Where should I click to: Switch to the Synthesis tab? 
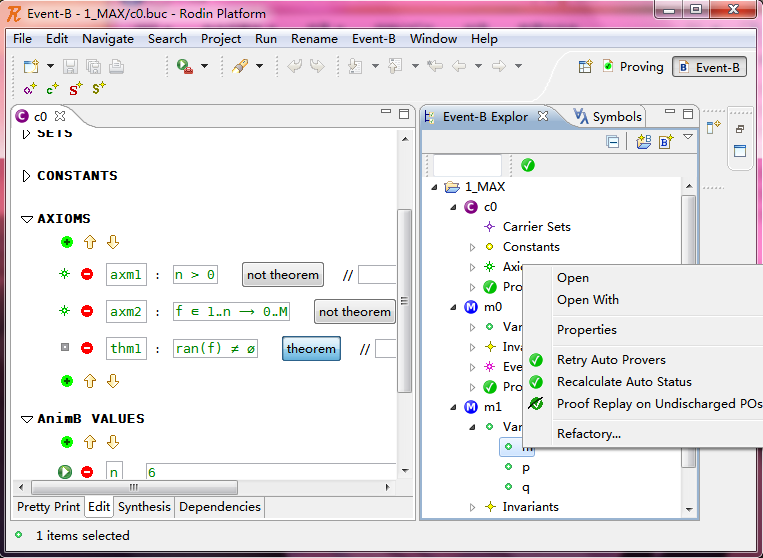(144, 507)
